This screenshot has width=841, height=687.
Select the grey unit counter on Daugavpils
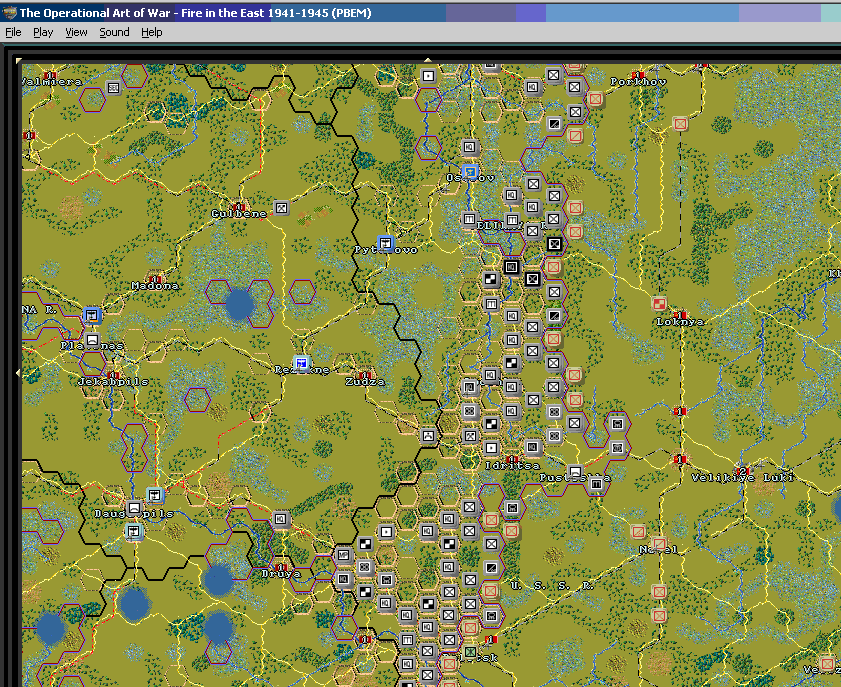click(x=134, y=508)
